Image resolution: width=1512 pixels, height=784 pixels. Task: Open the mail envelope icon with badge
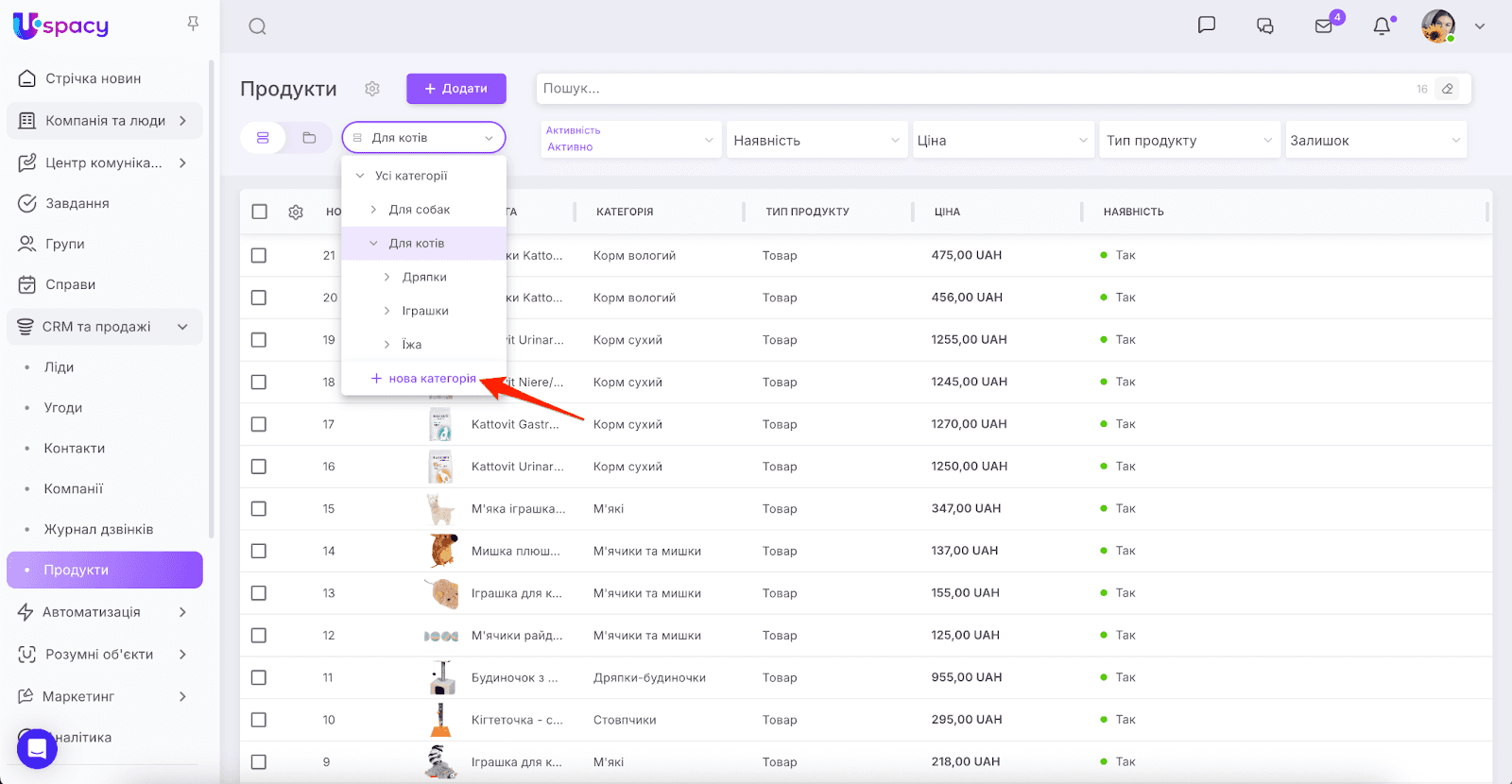[1324, 26]
